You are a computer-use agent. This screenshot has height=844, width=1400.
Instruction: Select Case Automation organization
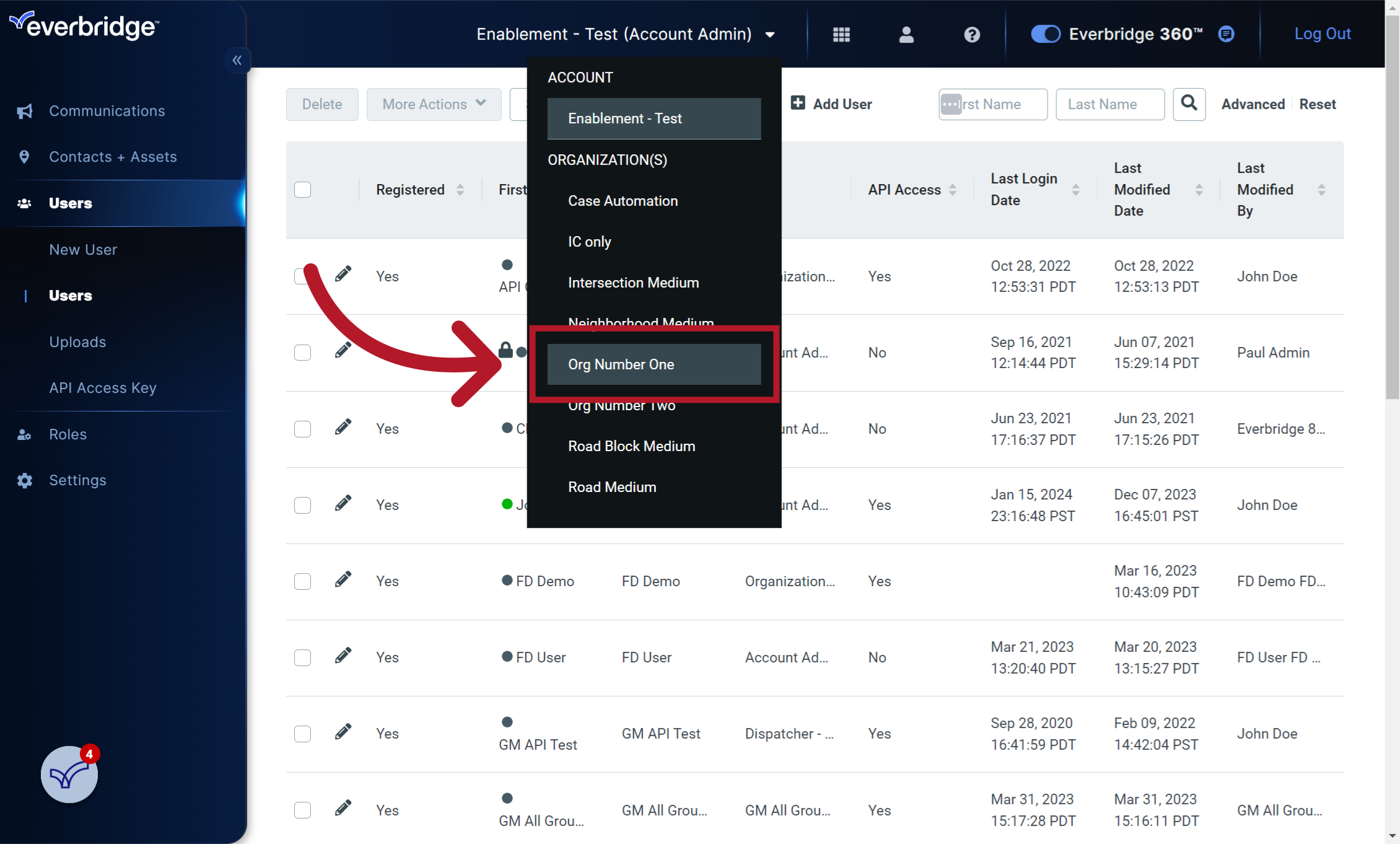pyautogui.click(x=654, y=201)
